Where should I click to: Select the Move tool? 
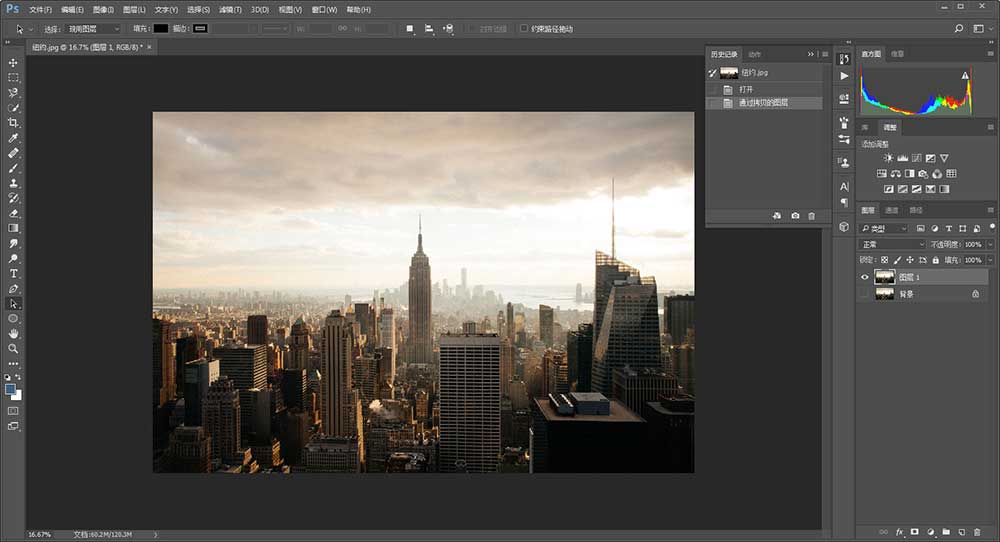(x=13, y=62)
